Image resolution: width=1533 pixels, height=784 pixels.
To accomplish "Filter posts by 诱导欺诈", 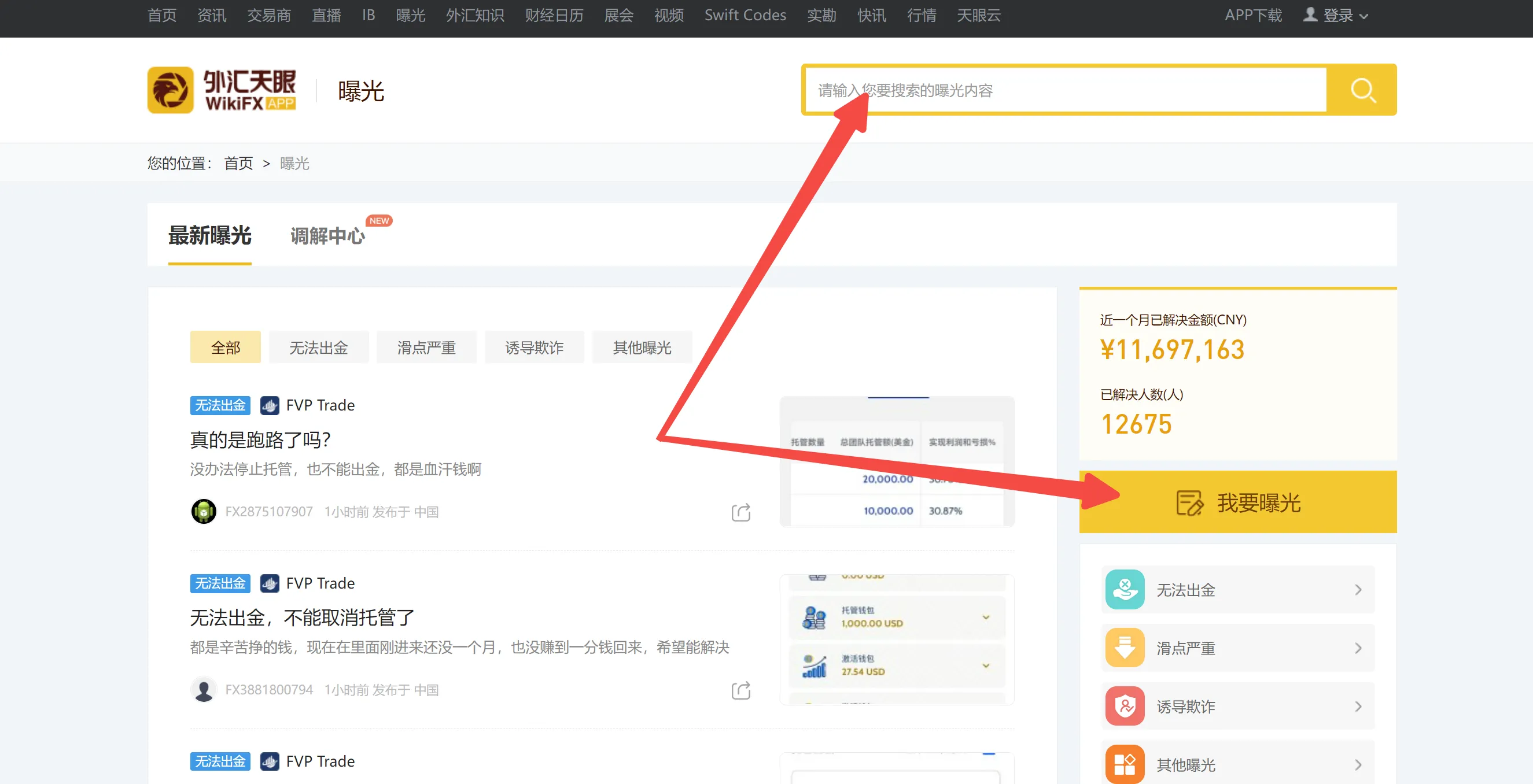I will click(x=534, y=347).
